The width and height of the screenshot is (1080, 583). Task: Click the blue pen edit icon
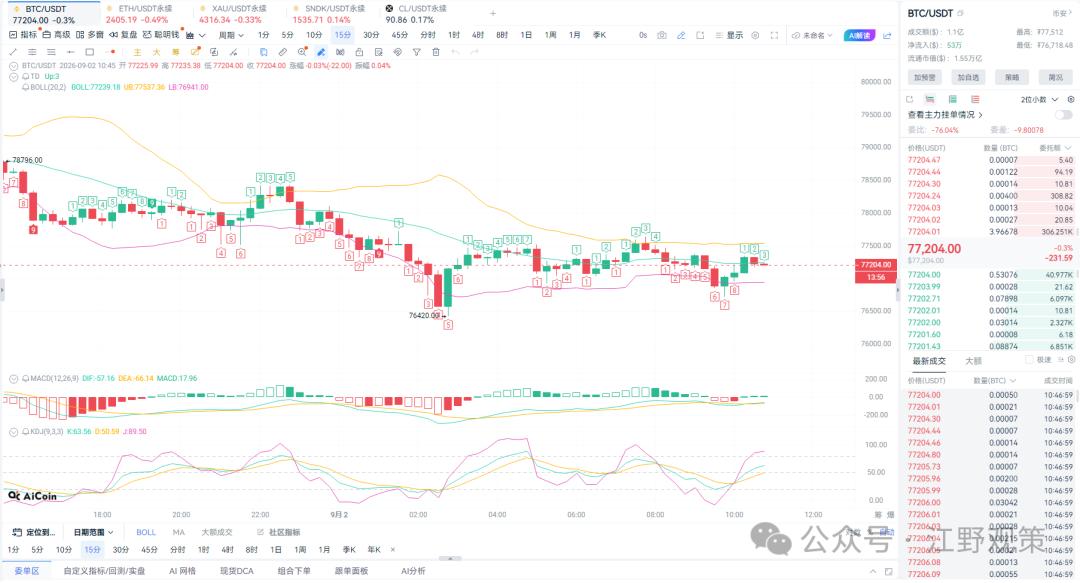point(681,35)
